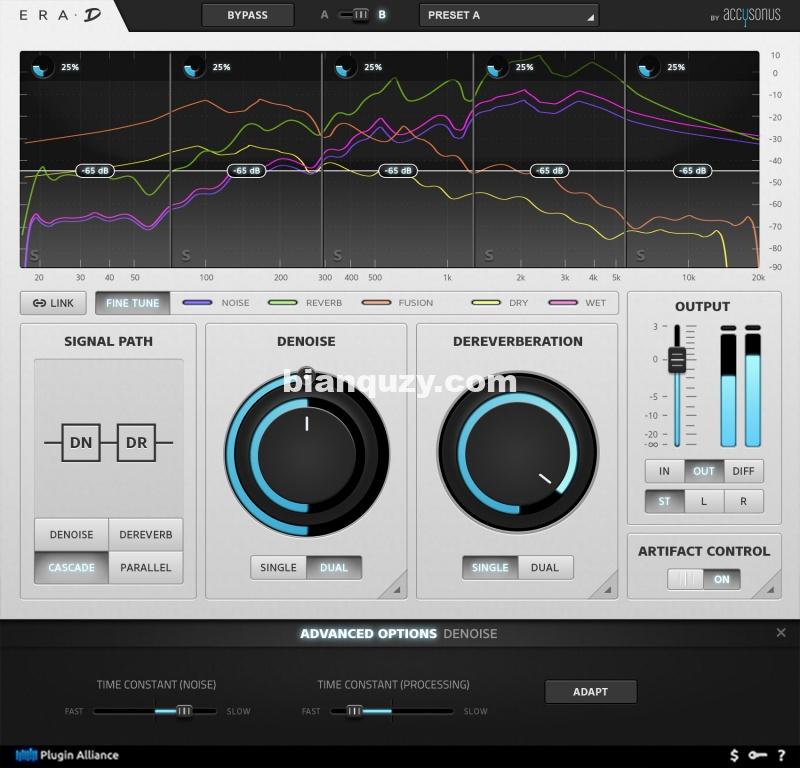Solo the second band with its S icon
This screenshot has width=800, height=768.
click(x=186, y=255)
